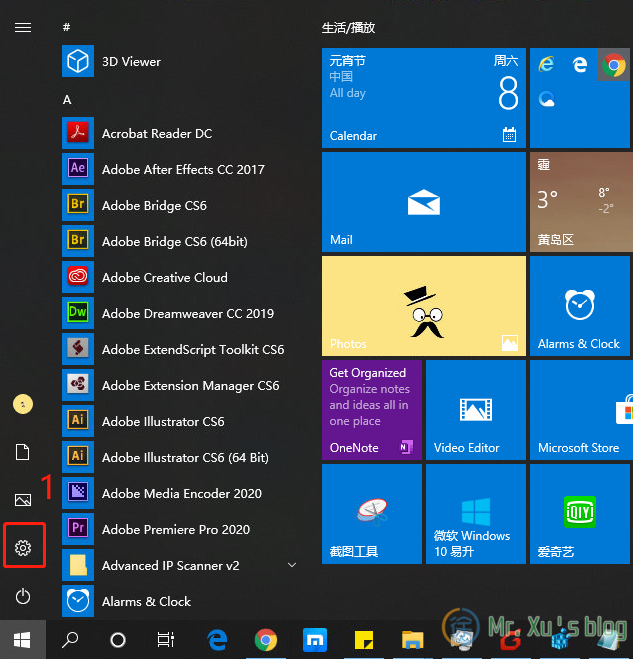Open Acrobat Reader DC icon
Viewport: 633px width, 659px height.
coord(78,133)
